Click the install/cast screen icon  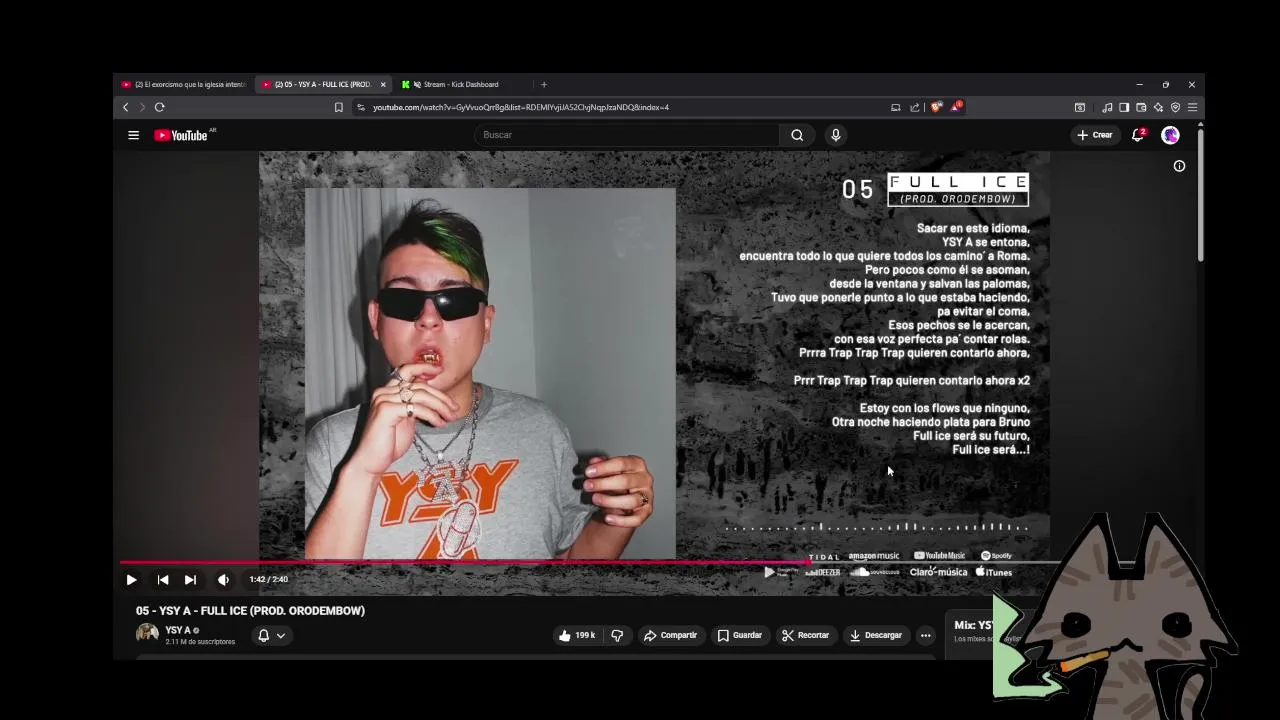896,107
